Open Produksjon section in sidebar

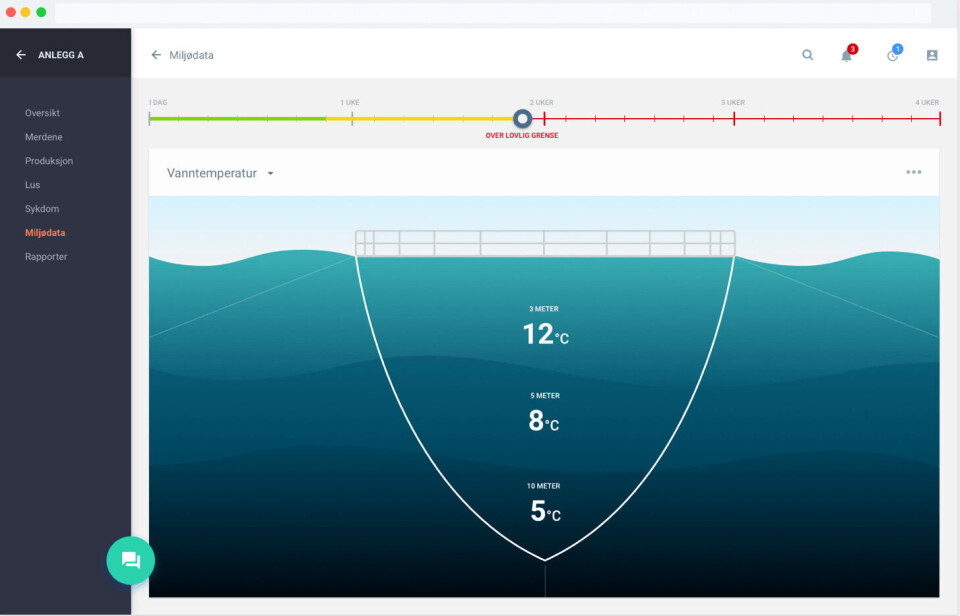[49, 161]
